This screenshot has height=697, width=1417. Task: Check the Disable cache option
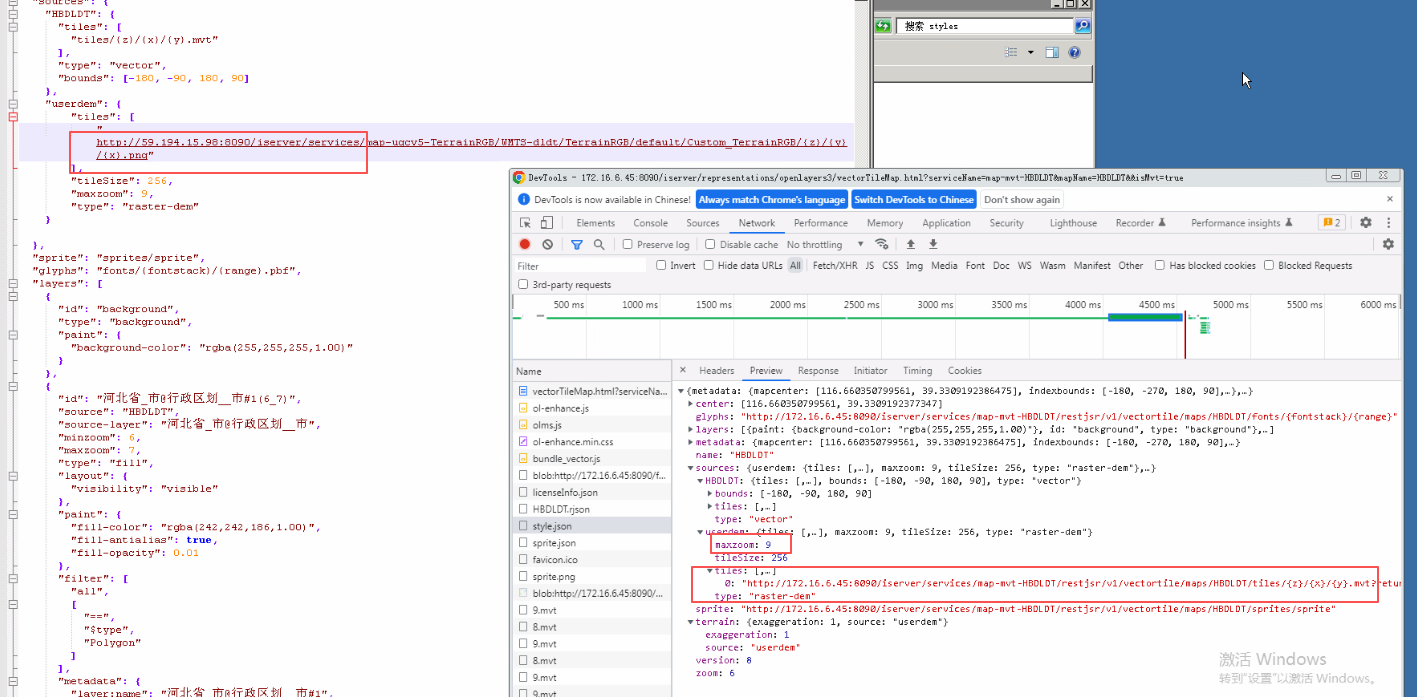tap(710, 244)
